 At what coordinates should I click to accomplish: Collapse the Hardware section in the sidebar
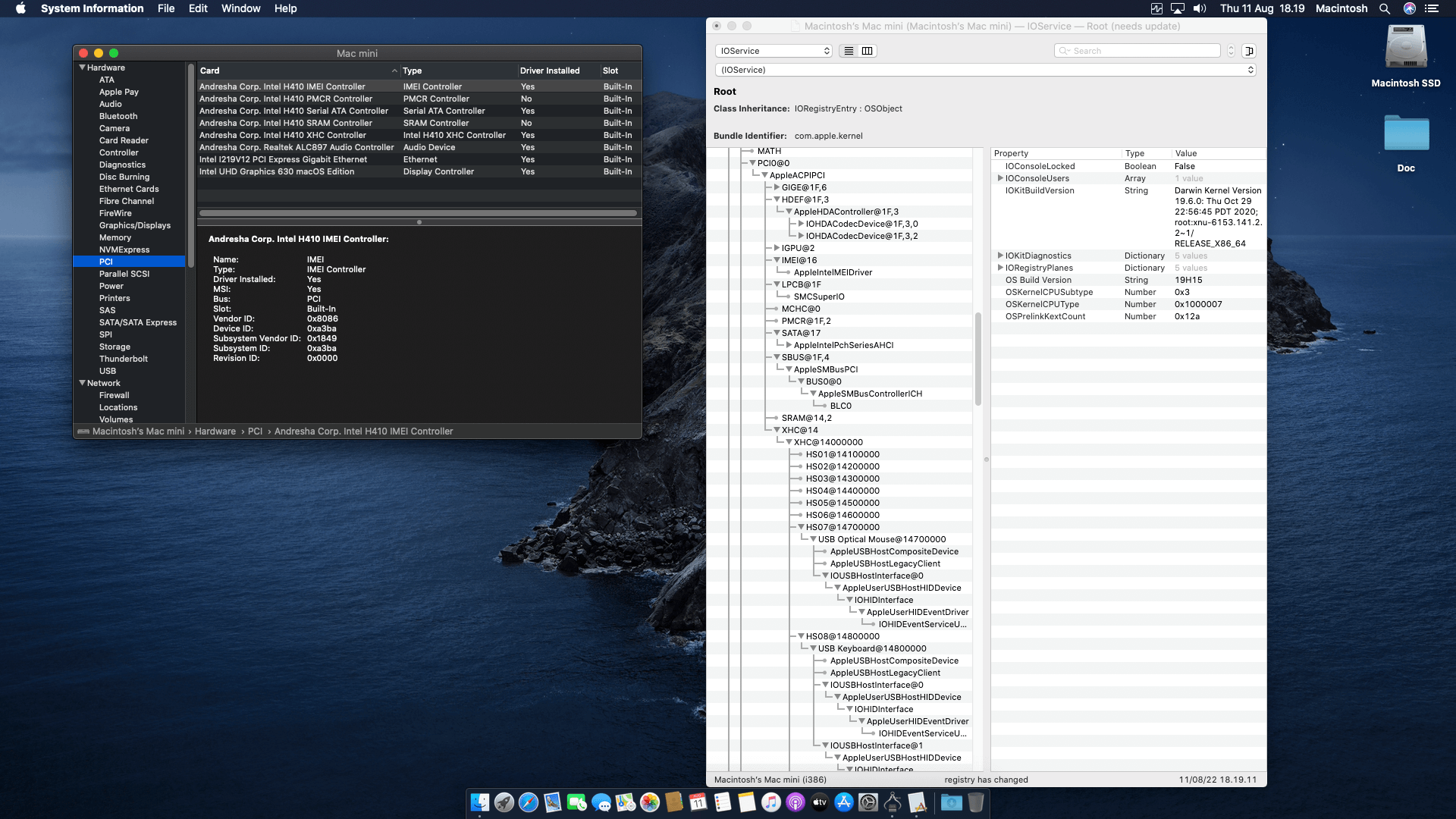(x=82, y=67)
